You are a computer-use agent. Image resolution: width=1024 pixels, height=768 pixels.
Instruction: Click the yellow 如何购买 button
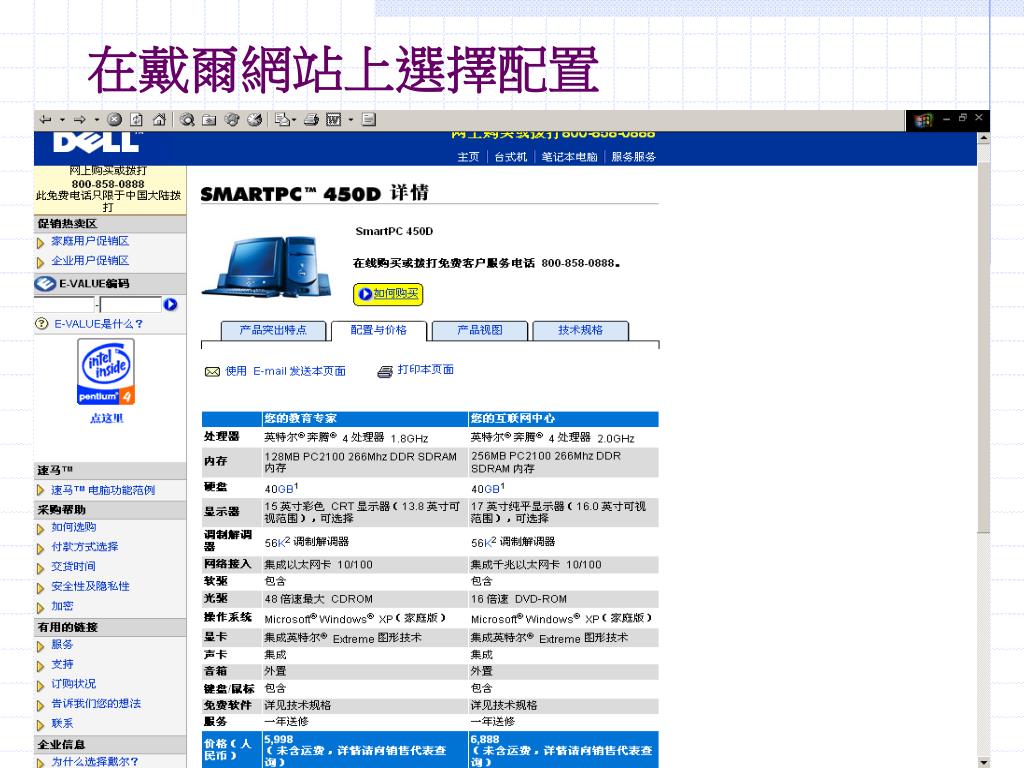pyautogui.click(x=388, y=294)
